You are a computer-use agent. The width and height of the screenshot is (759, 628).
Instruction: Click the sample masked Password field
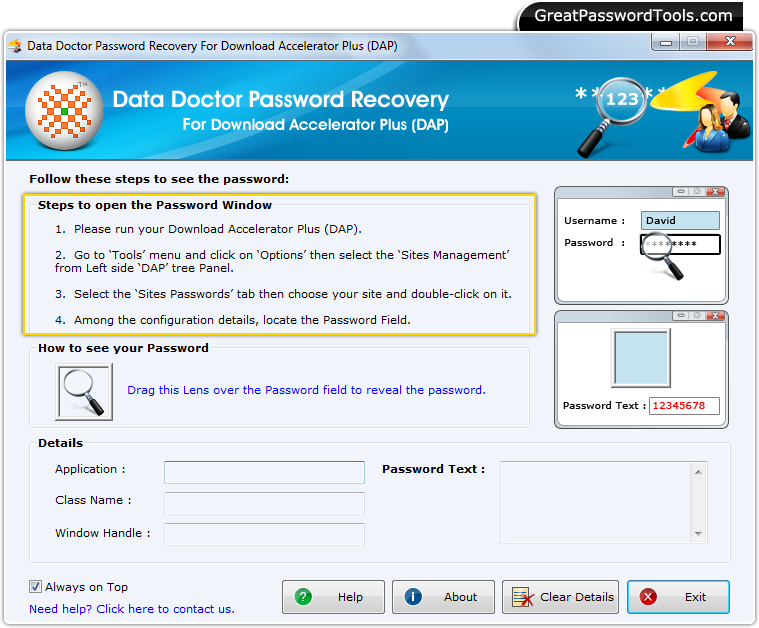point(680,244)
